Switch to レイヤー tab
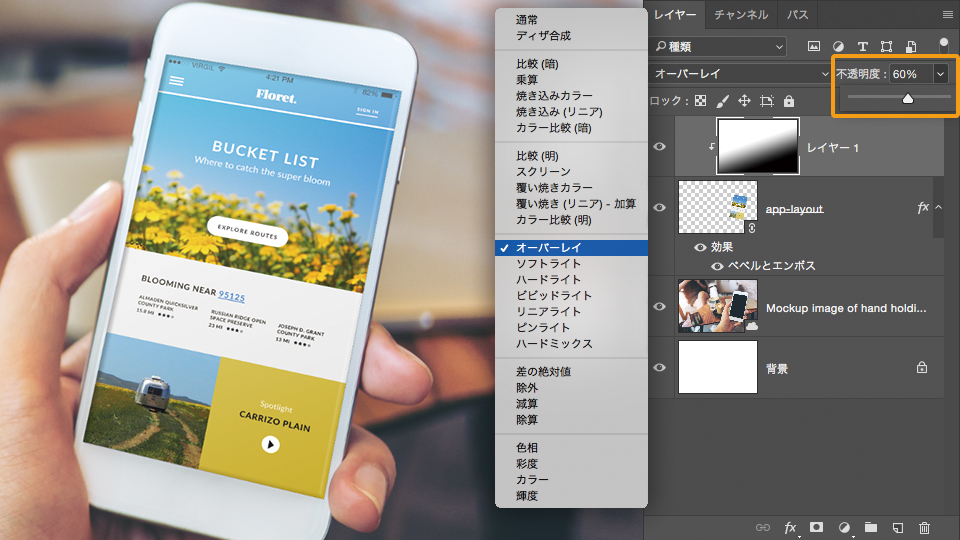This screenshot has width=960, height=540. click(x=675, y=14)
